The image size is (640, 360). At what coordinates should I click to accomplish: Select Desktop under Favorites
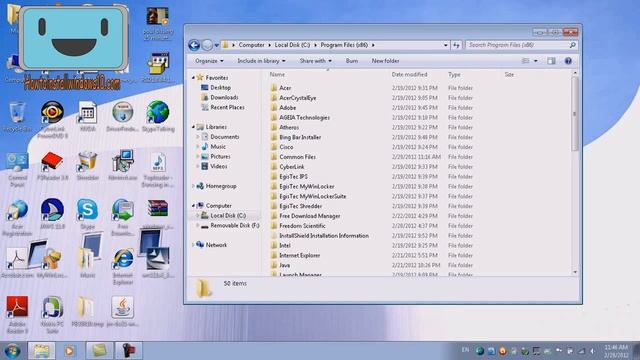point(220,88)
